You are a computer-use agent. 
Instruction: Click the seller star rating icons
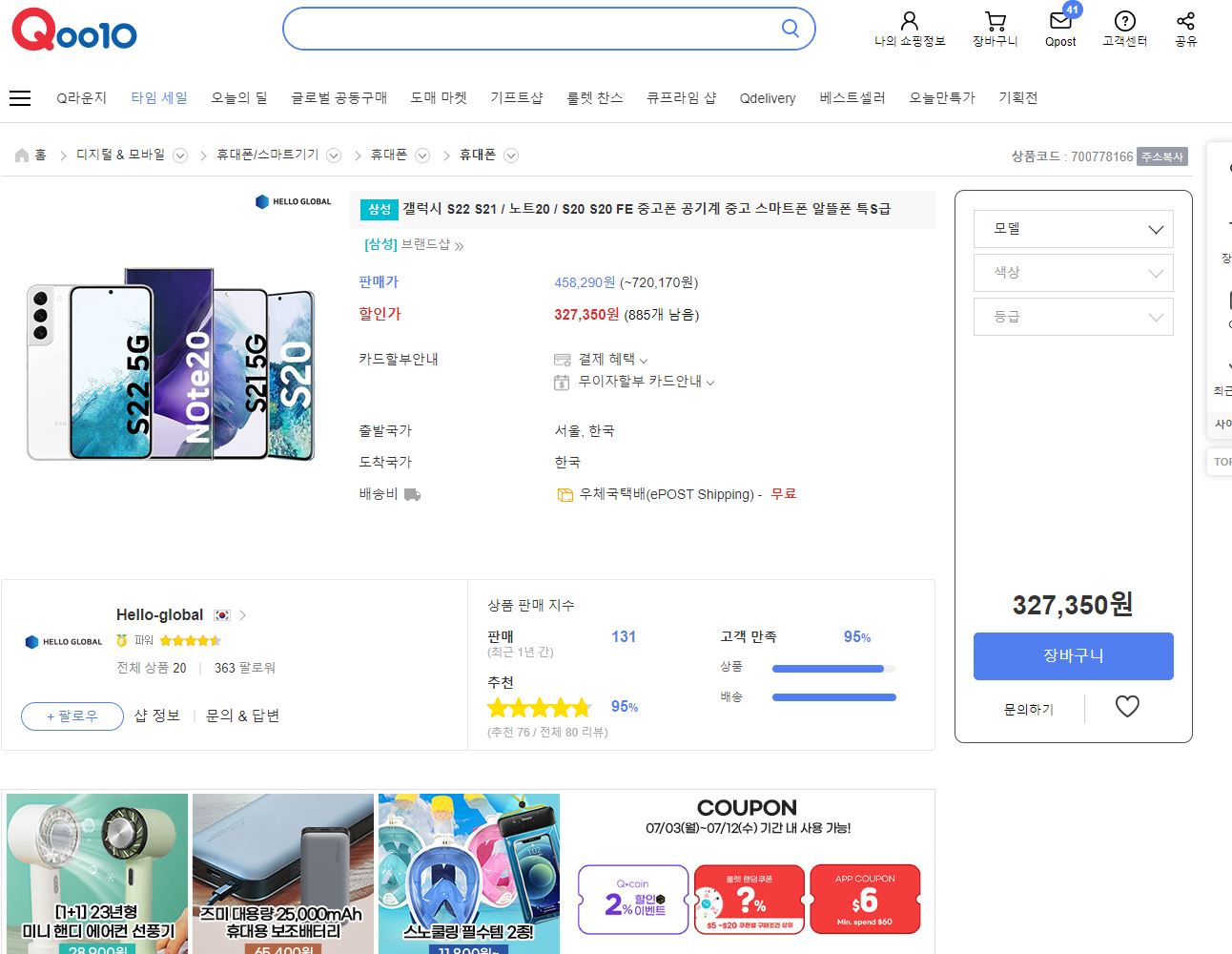pos(191,641)
